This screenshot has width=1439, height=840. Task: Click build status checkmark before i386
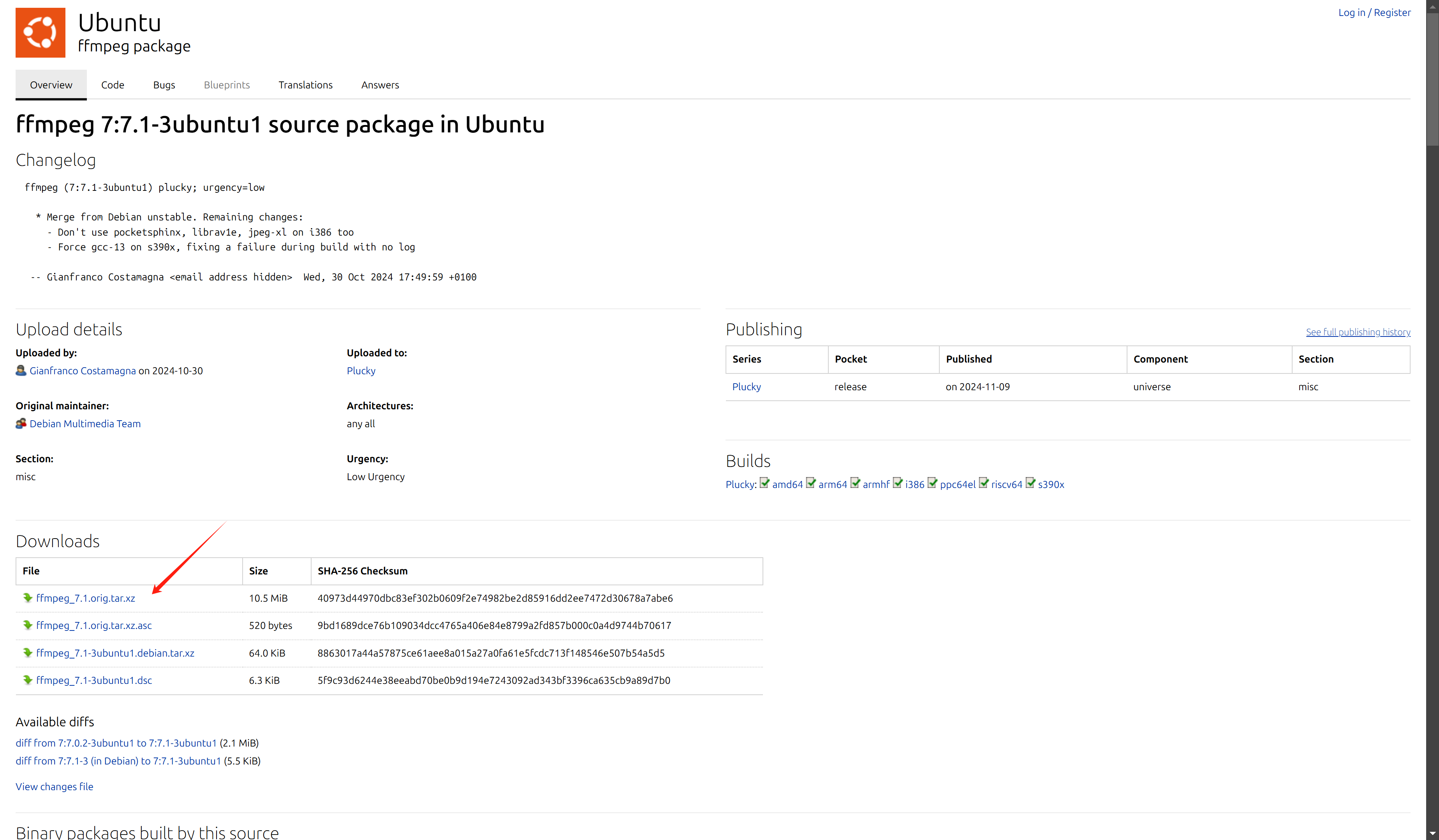(898, 483)
